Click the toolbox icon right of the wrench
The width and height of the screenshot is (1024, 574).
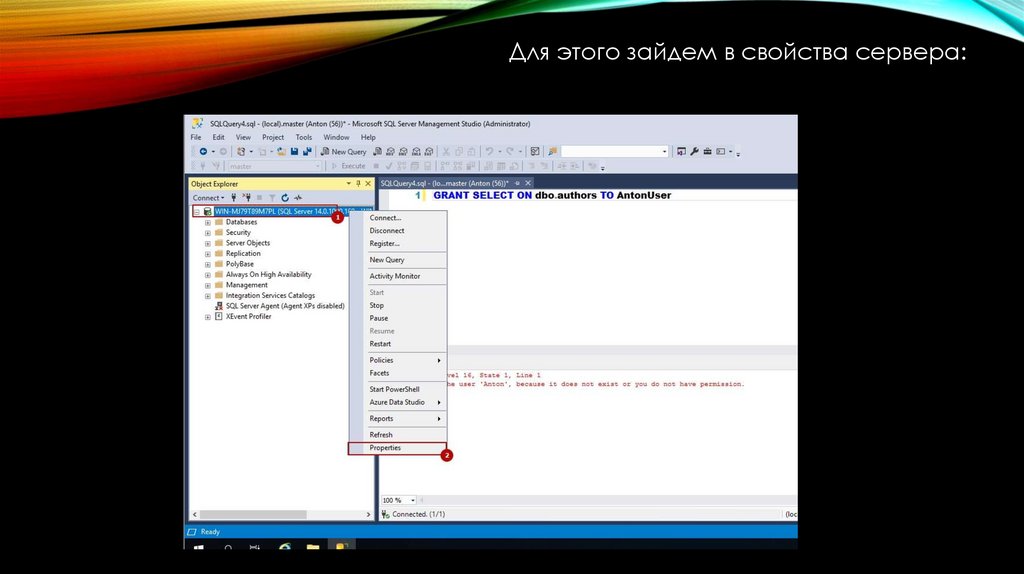click(x=707, y=151)
